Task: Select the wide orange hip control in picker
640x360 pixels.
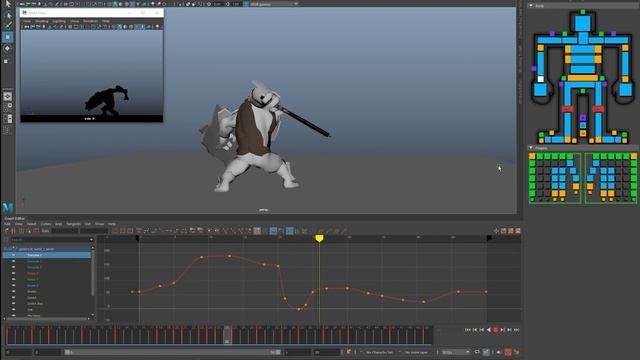Action: tap(582, 78)
